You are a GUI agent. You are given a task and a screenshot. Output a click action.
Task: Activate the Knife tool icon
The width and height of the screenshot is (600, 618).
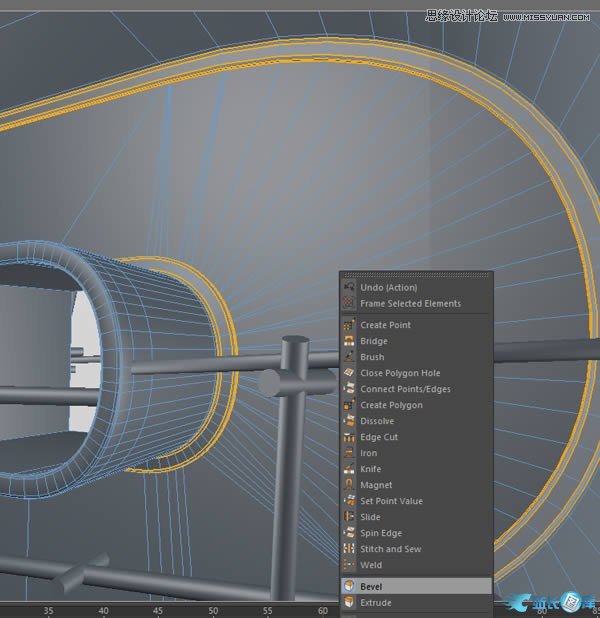pos(349,469)
